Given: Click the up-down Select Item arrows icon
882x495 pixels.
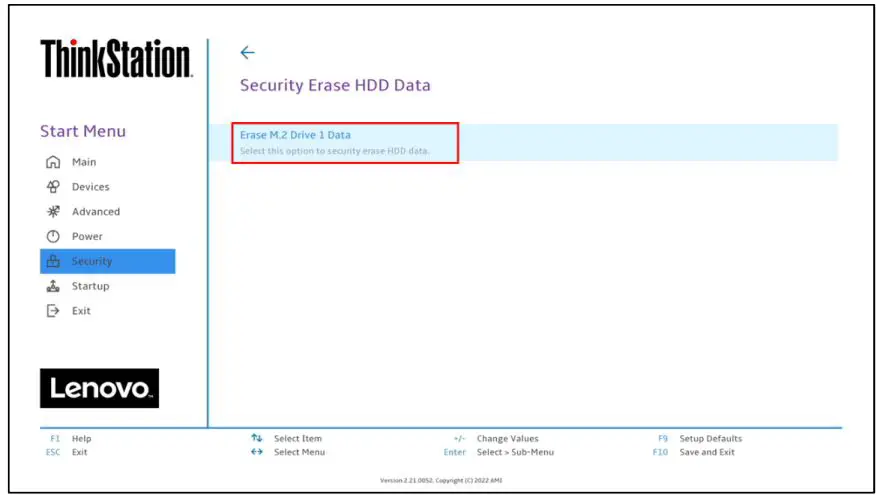Looking at the screenshot, I should [x=256, y=438].
